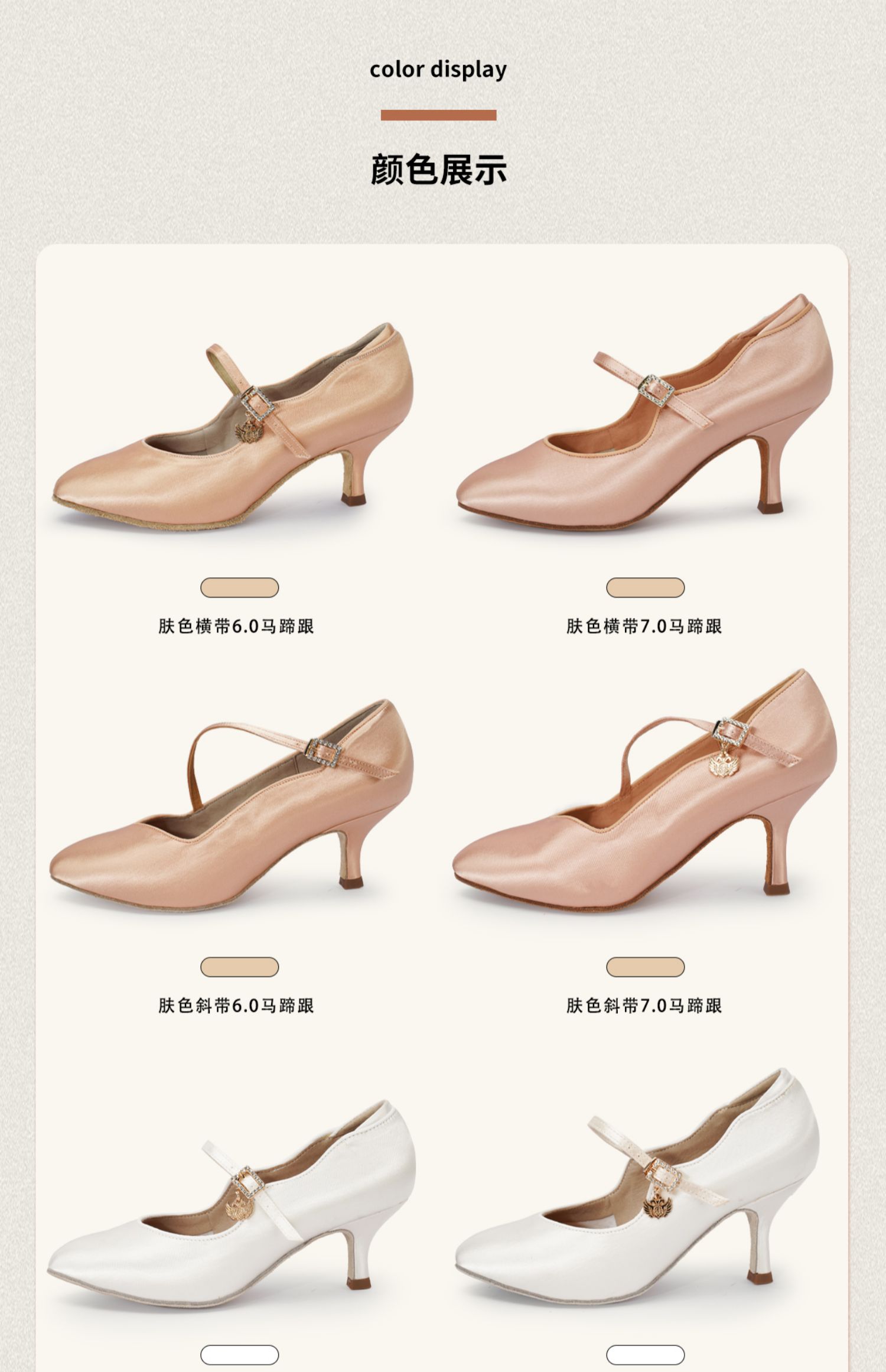Select the 肤色斜带6.0马蹄跟 shoe image
The height and width of the screenshot is (1372, 886).
[x=232, y=805]
